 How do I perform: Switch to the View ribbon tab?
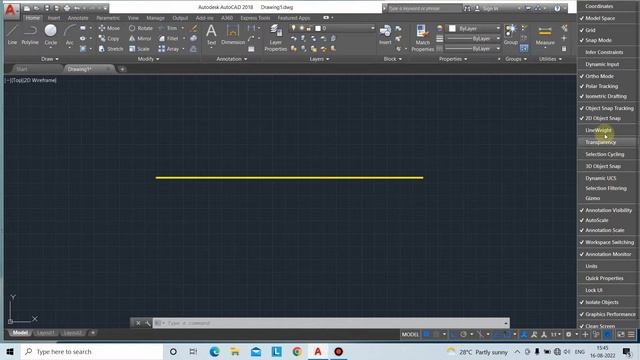pyautogui.click(x=133, y=18)
